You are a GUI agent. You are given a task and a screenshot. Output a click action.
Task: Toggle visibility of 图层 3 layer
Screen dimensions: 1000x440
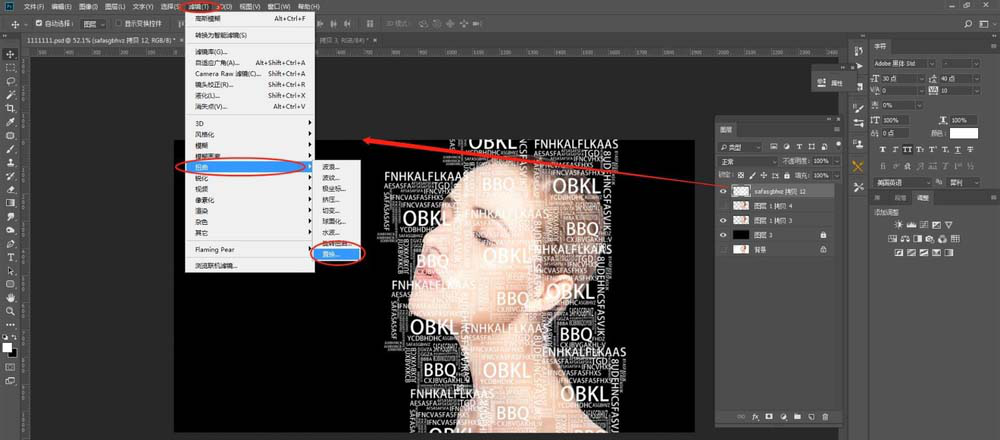tap(723, 234)
